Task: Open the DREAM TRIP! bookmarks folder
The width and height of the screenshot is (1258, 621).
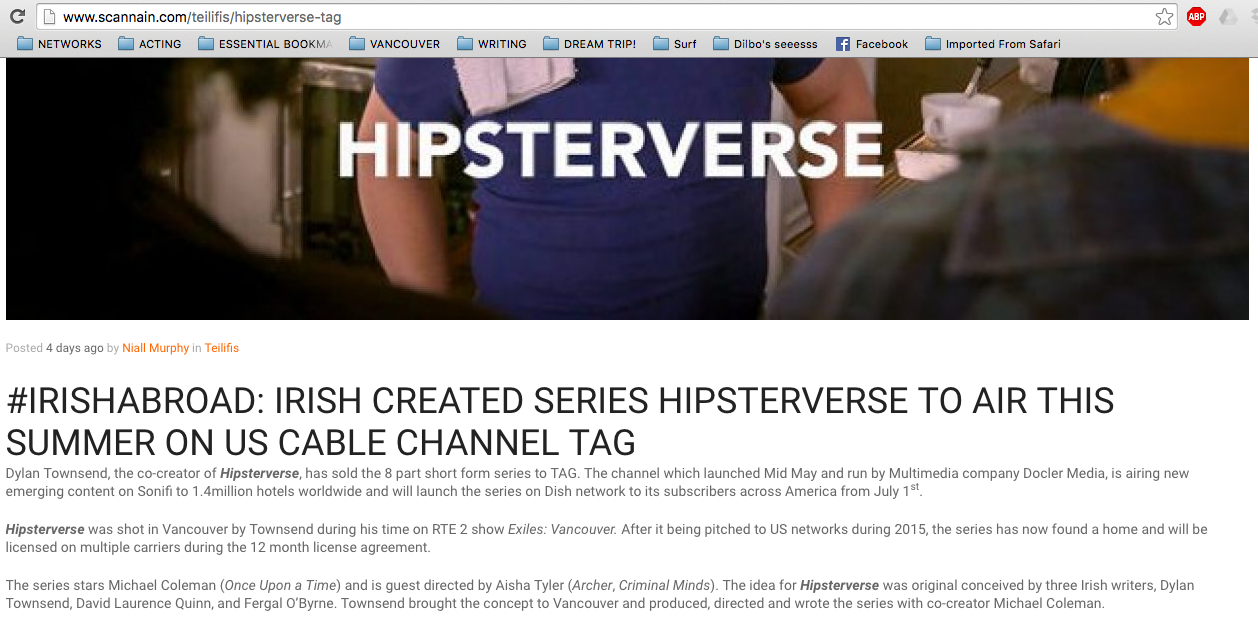Action: (x=589, y=44)
